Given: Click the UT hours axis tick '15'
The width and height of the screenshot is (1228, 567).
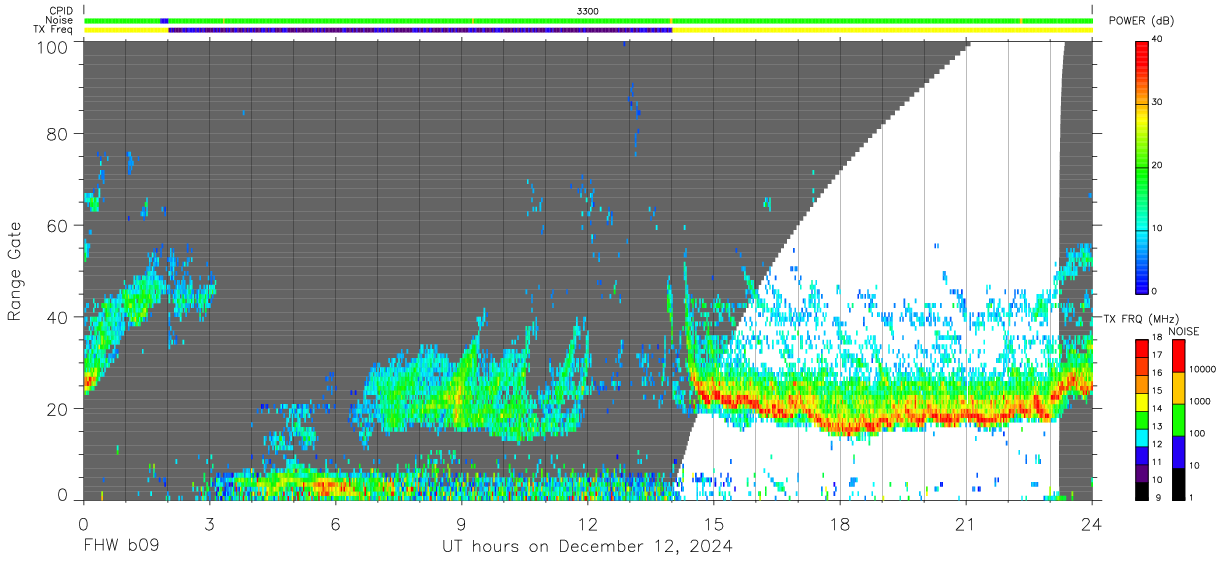Looking at the screenshot, I should [714, 524].
